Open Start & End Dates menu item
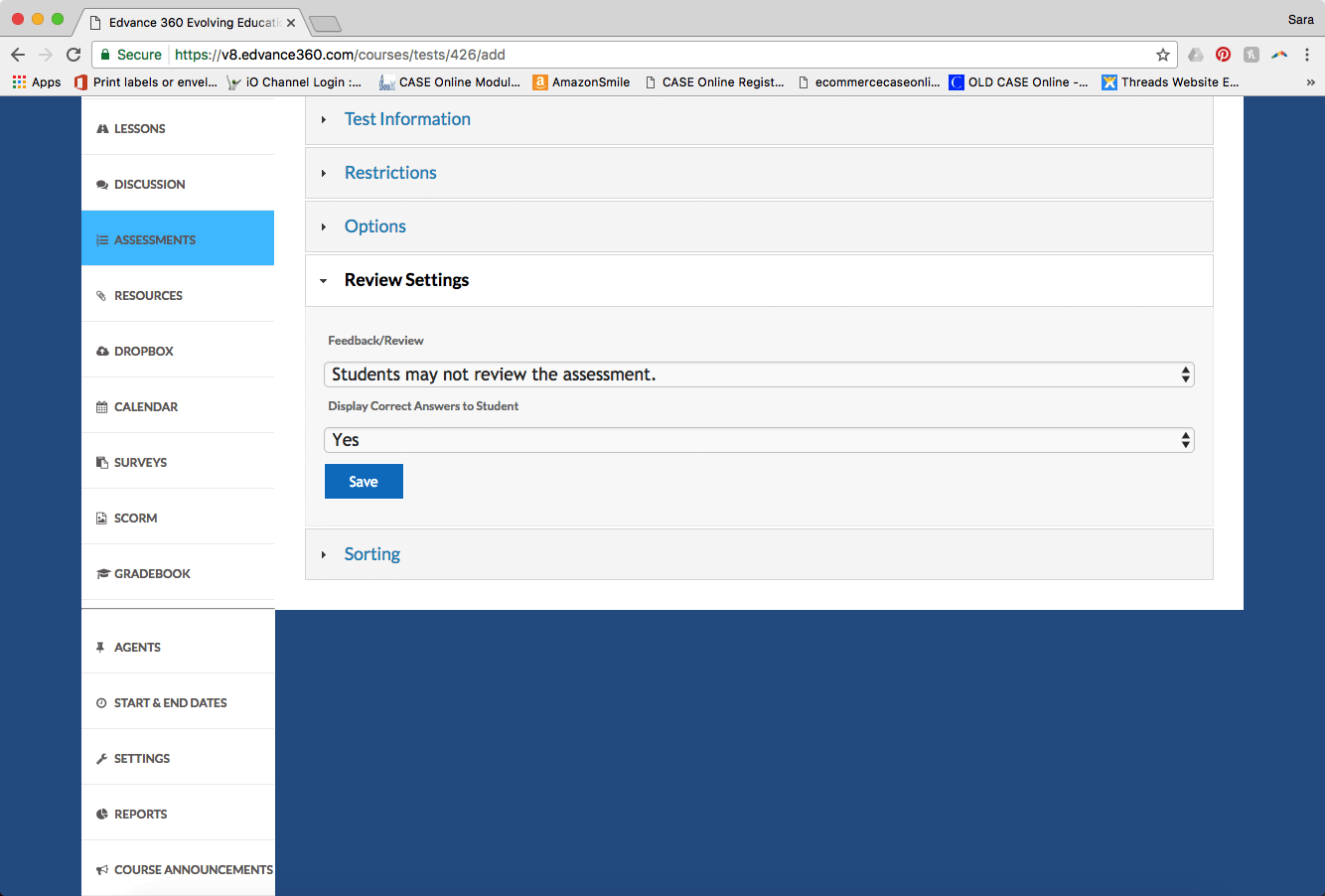This screenshot has width=1325, height=896. tap(170, 703)
